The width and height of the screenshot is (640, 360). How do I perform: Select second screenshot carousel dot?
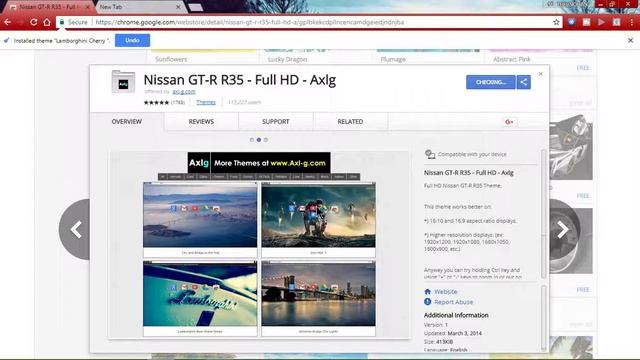tap(259, 140)
